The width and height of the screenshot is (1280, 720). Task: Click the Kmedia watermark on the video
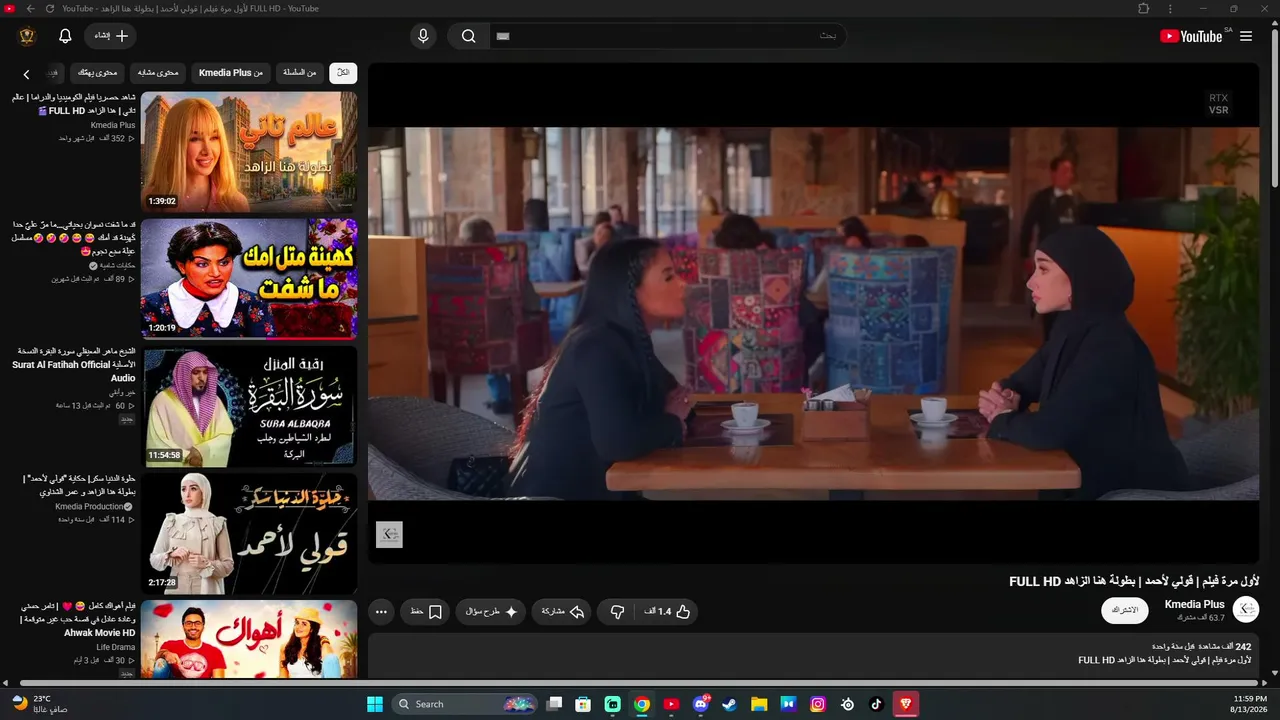[389, 535]
